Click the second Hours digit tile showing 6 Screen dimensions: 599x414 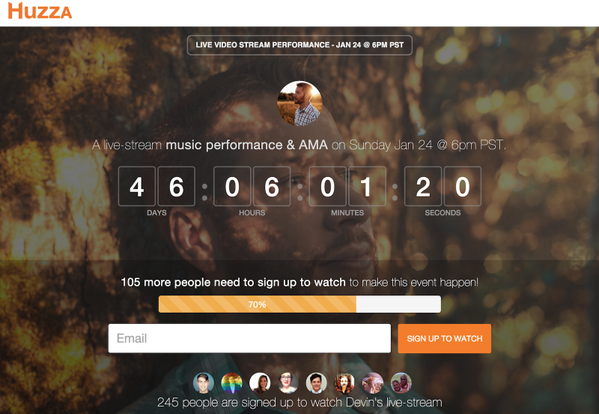pos(272,186)
